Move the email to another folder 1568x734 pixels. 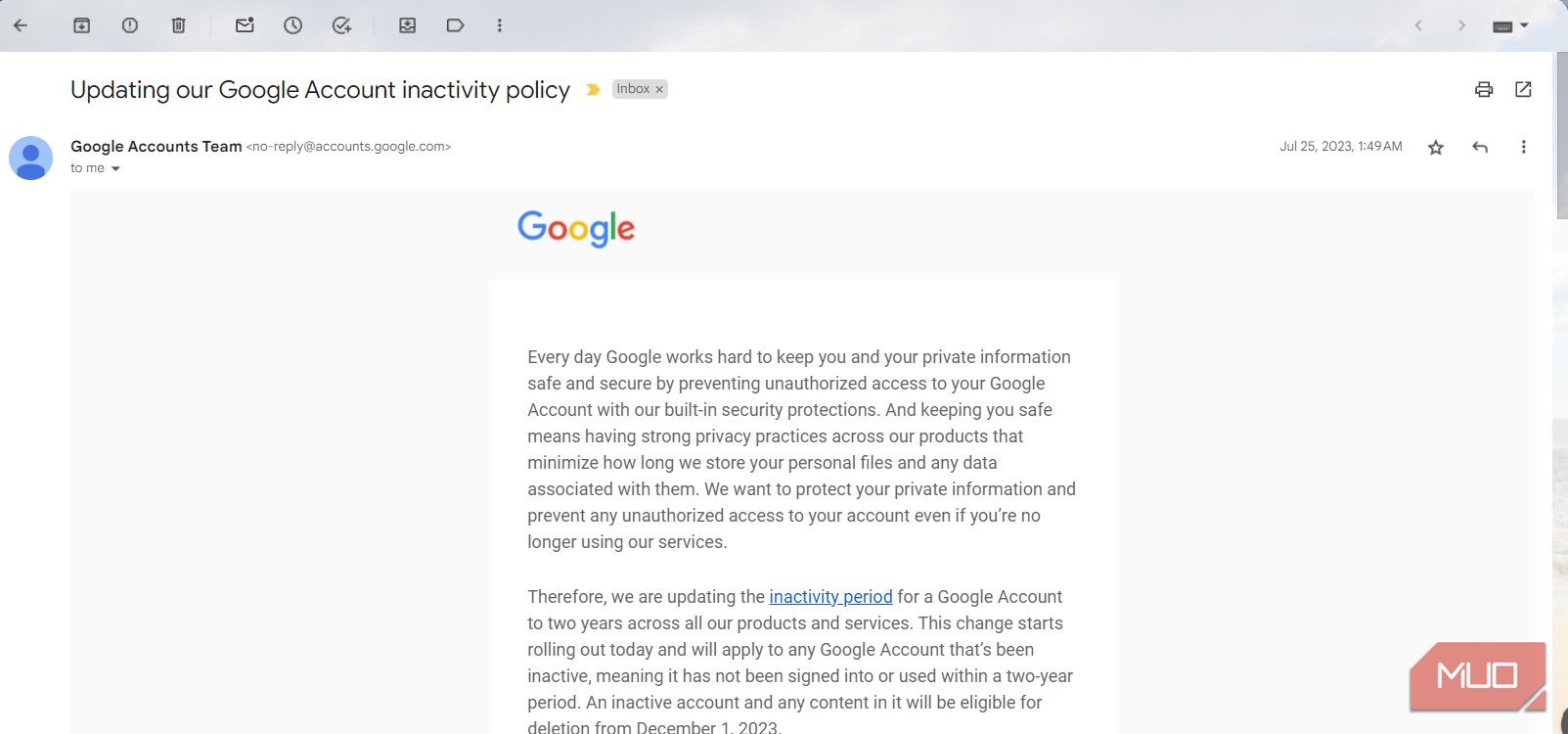(x=408, y=25)
